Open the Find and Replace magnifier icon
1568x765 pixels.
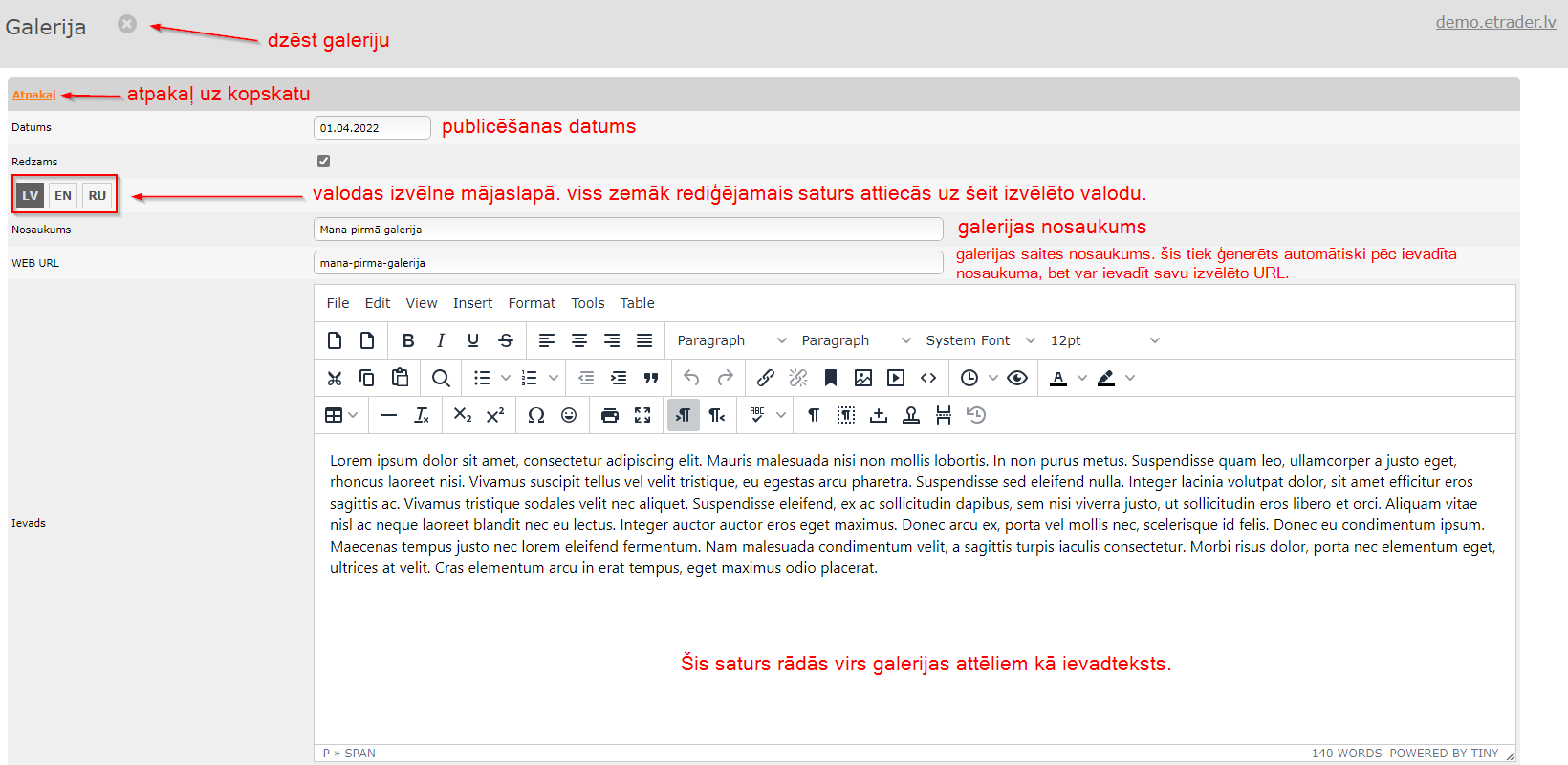pos(441,378)
